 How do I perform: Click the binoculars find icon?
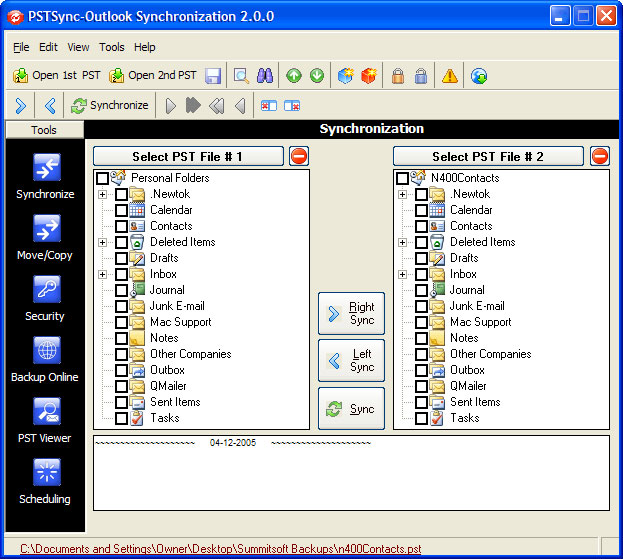[x=265, y=75]
